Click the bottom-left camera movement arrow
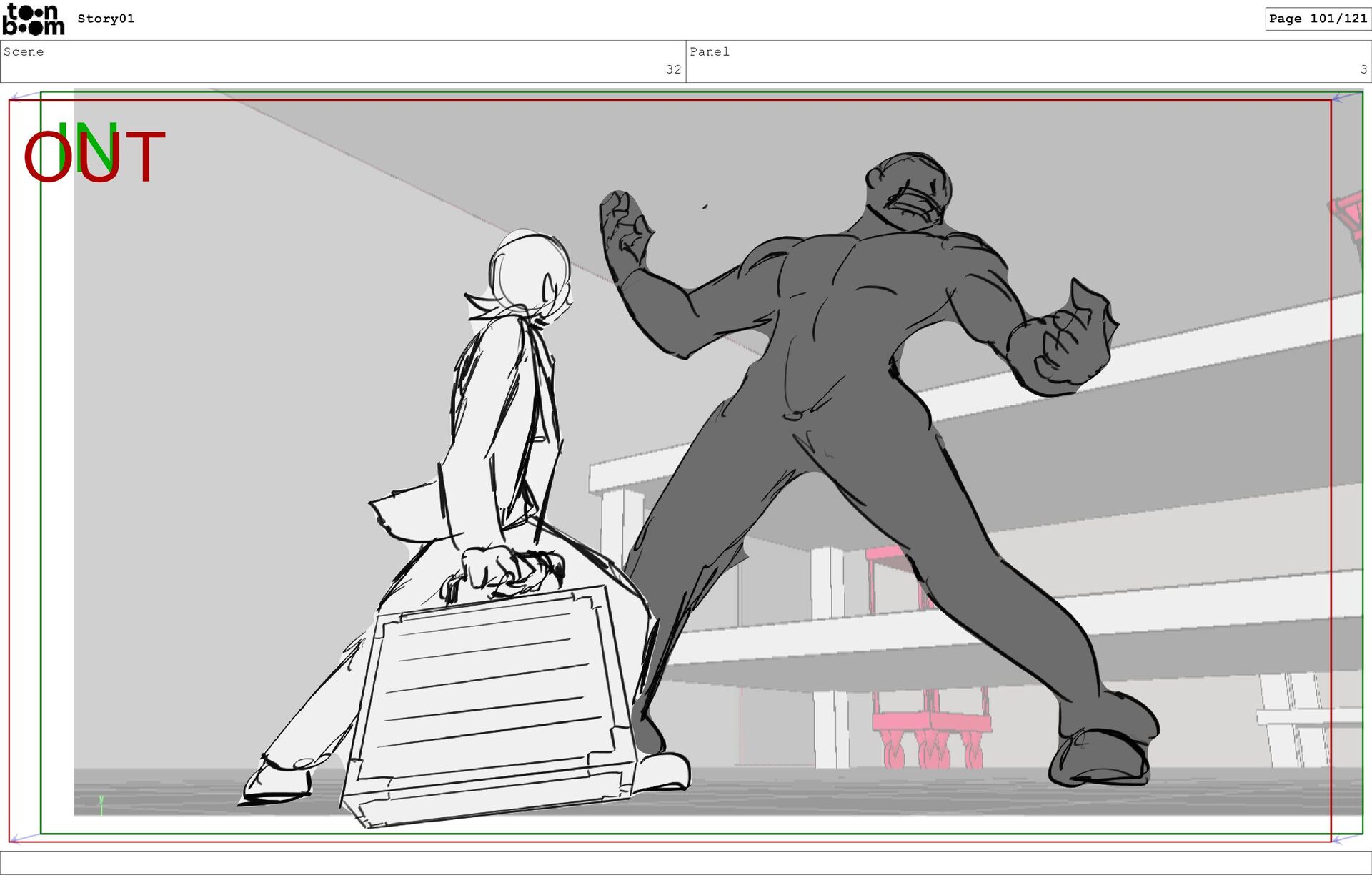This screenshot has width=1372, height=888. [25, 837]
